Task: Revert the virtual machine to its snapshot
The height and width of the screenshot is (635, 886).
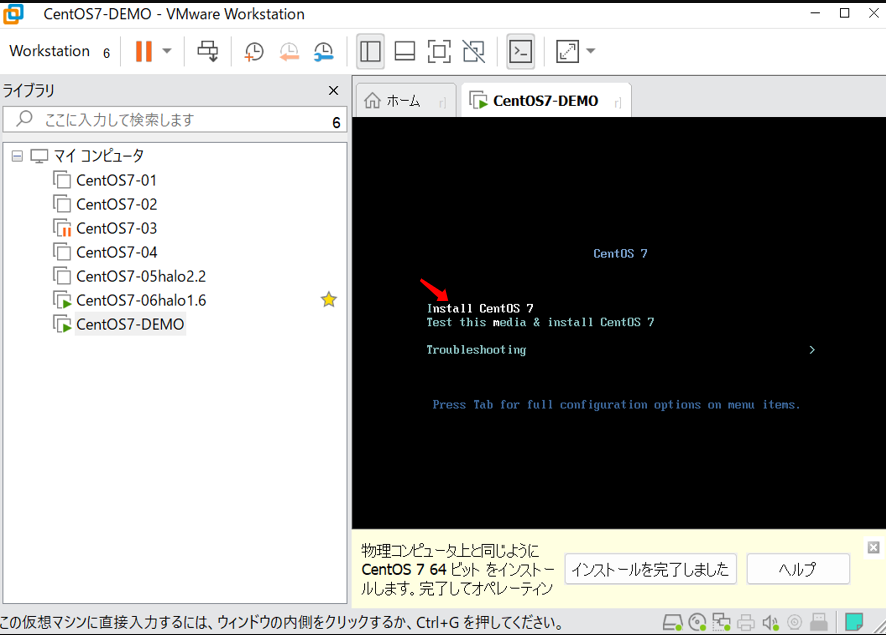Action: [x=289, y=51]
